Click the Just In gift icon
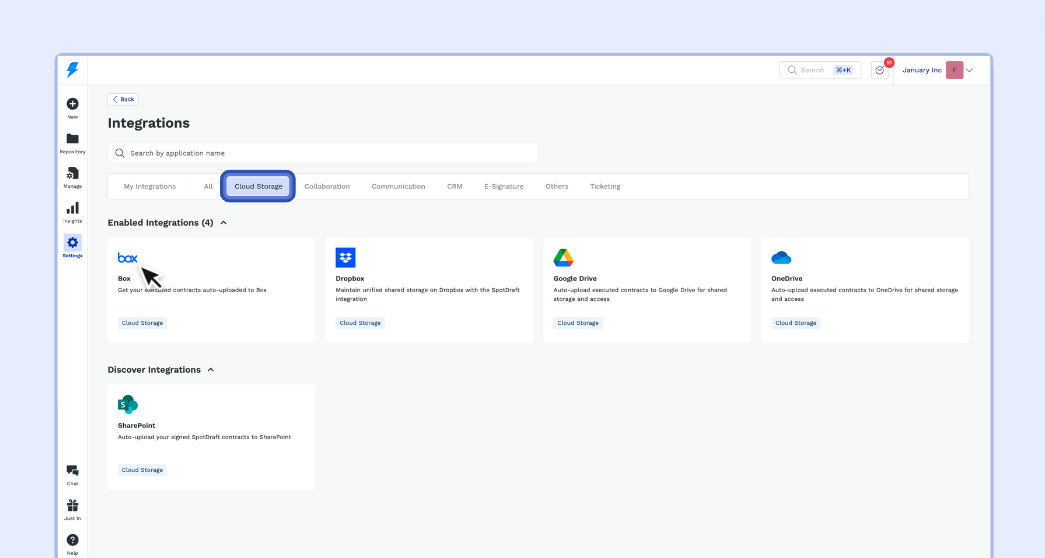This screenshot has height=558, width=1045. pyautogui.click(x=72, y=506)
